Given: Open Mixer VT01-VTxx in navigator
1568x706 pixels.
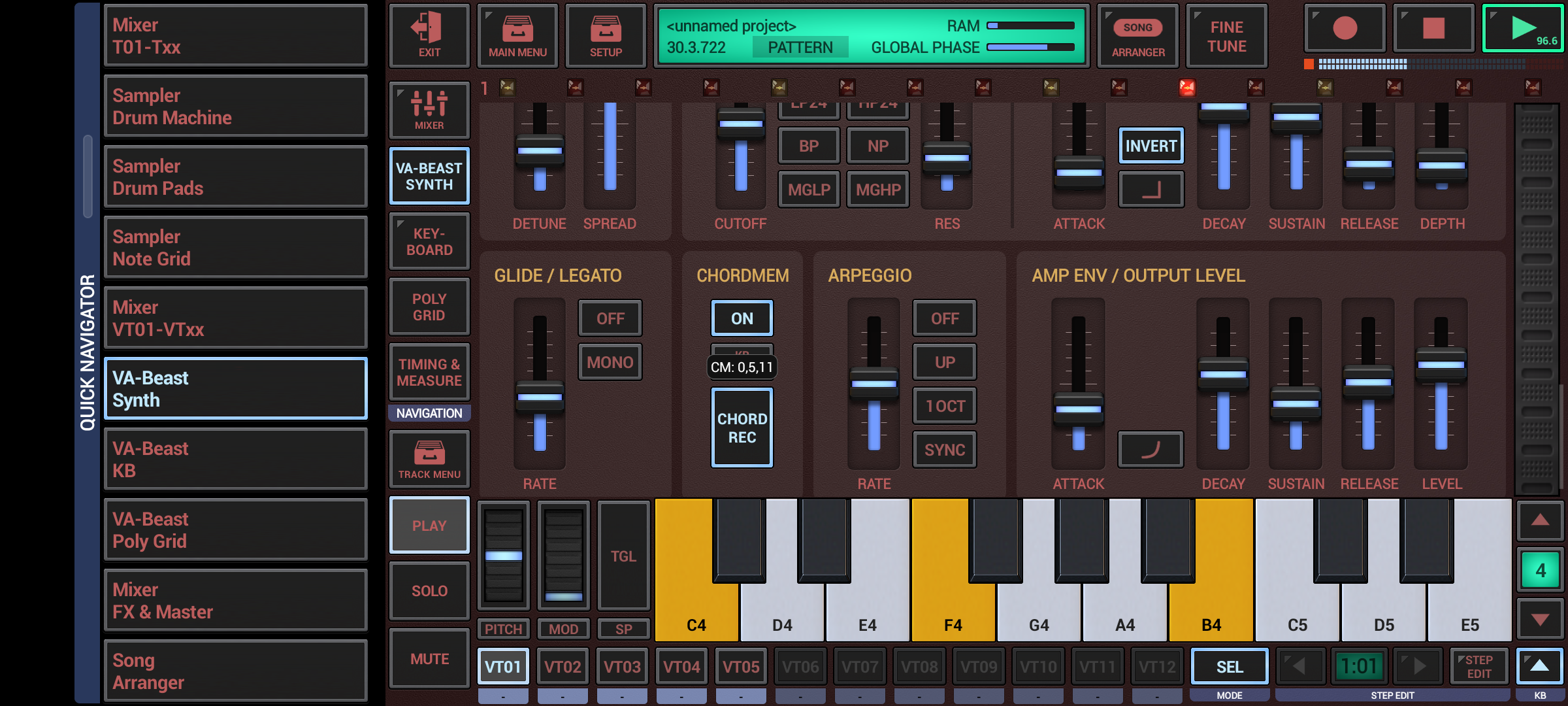Looking at the screenshot, I should tap(236, 318).
